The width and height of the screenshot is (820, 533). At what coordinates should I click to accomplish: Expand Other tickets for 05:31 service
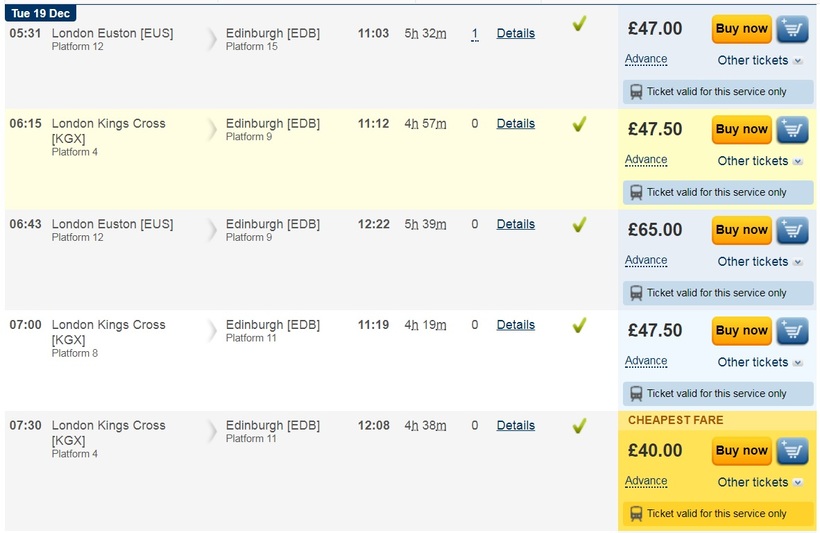(x=759, y=61)
